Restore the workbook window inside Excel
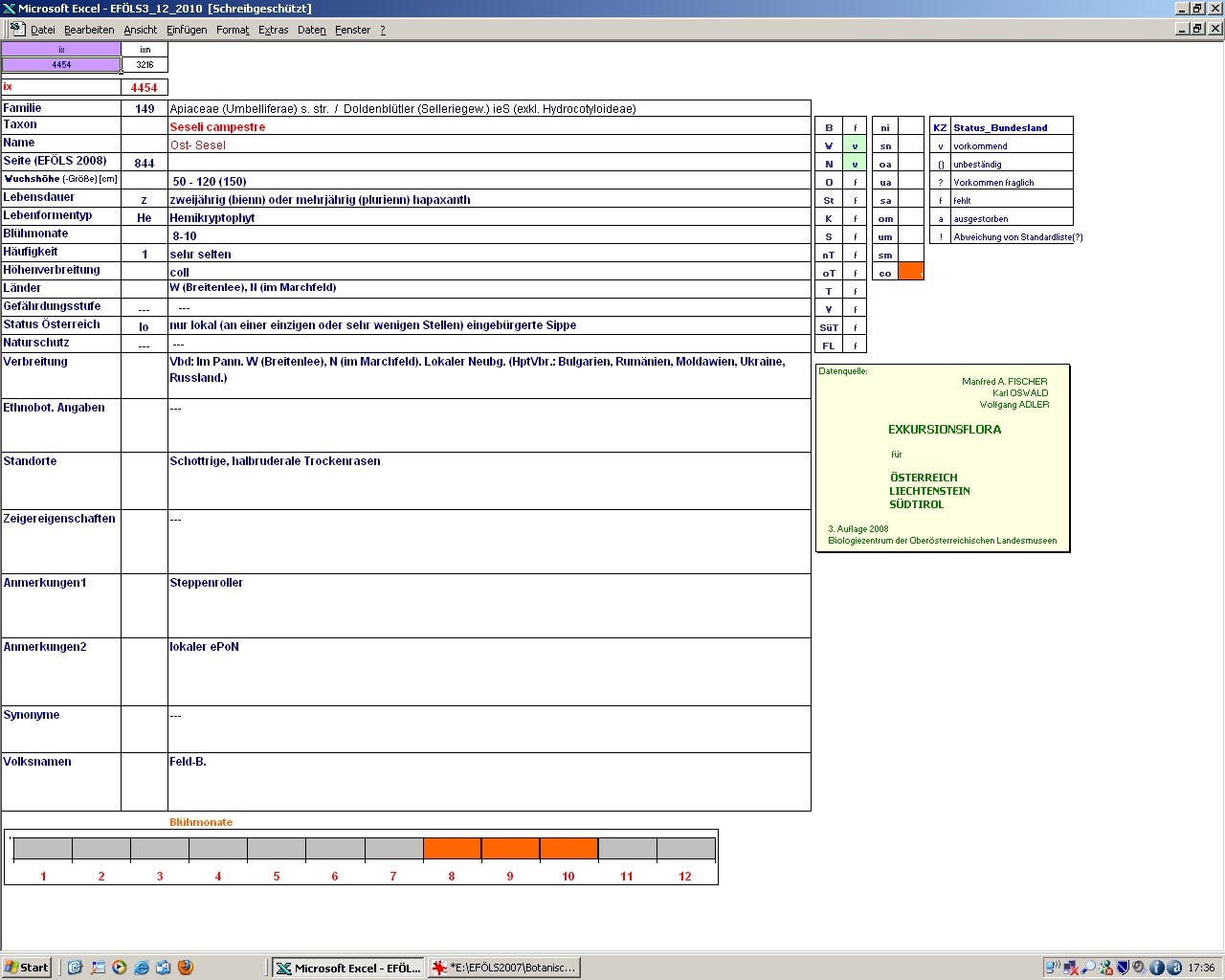Viewport: 1225px width, 980px height. (1197, 29)
